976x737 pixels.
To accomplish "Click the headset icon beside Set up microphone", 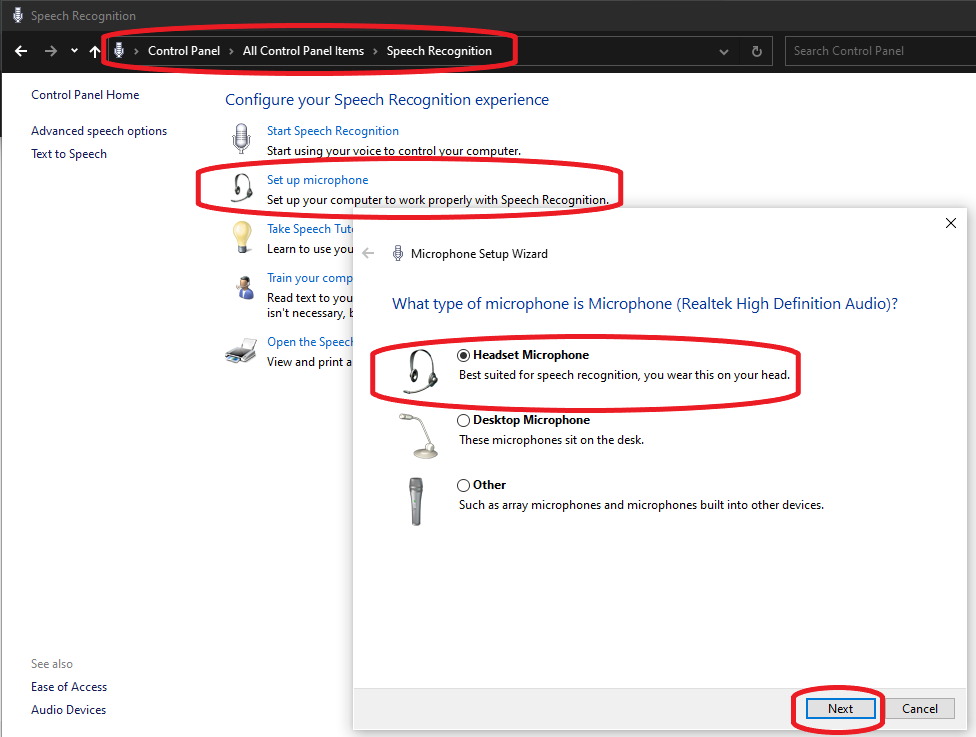I will pyautogui.click(x=242, y=187).
